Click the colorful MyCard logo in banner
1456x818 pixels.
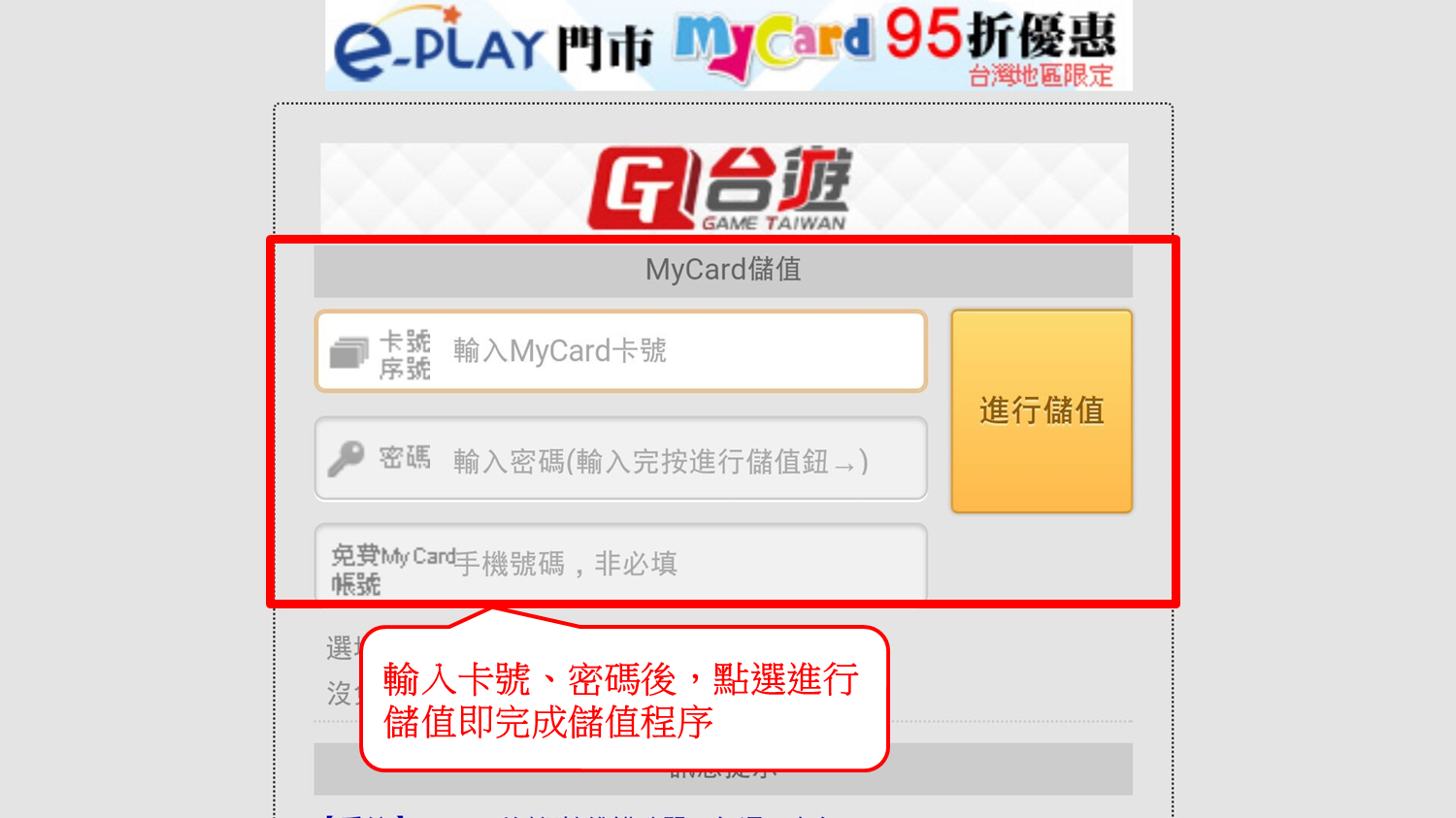coord(773,45)
